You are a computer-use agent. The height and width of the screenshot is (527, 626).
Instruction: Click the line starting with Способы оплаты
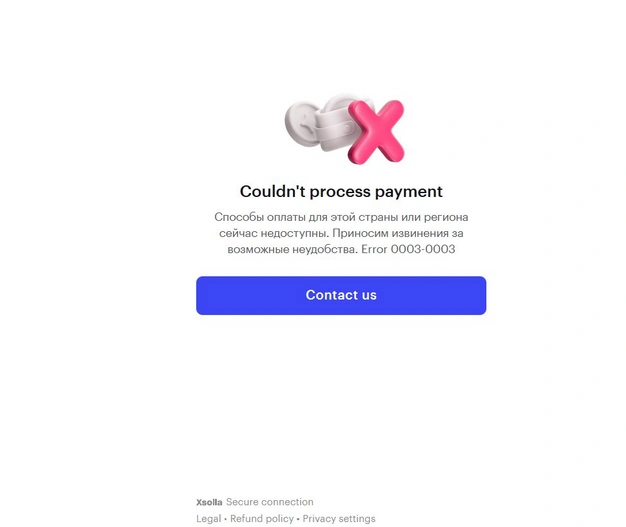tap(341, 217)
